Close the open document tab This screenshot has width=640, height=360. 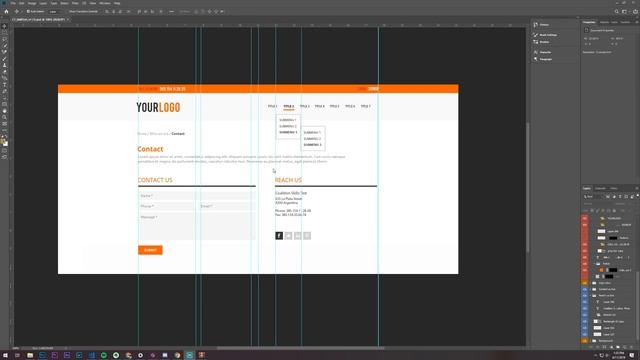pyautogui.click(x=68, y=19)
